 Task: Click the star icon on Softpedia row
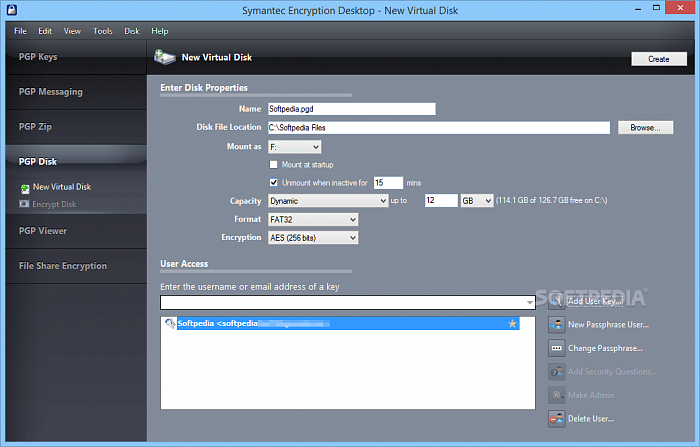pos(513,324)
